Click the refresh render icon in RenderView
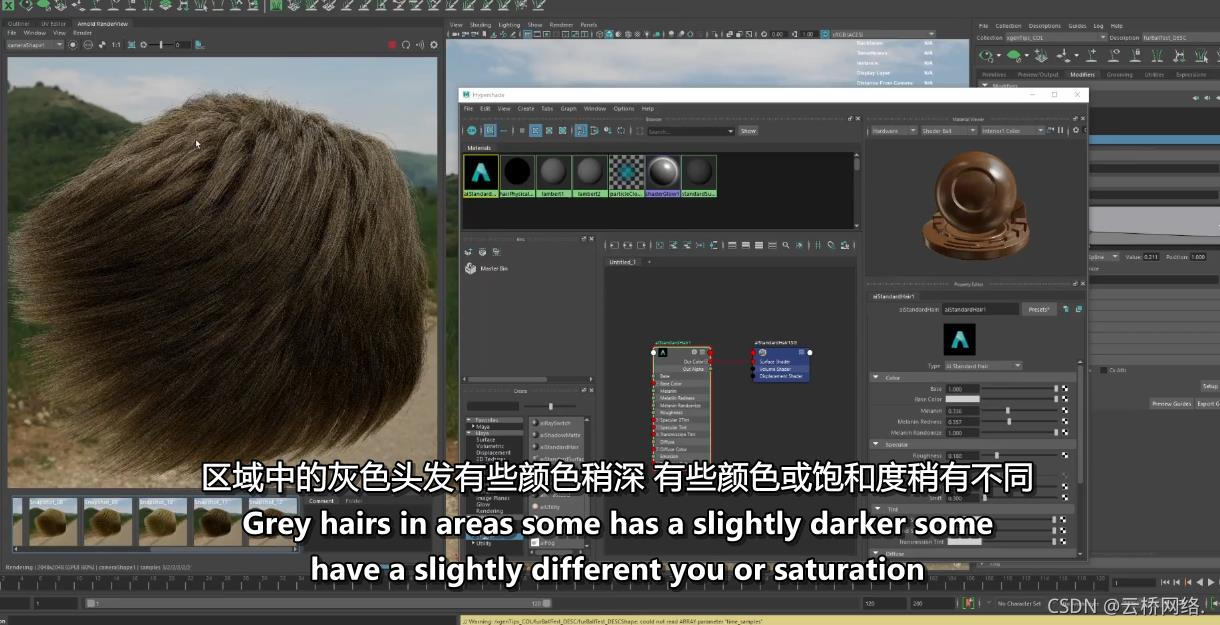 pyautogui.click(x=406, y=45)
